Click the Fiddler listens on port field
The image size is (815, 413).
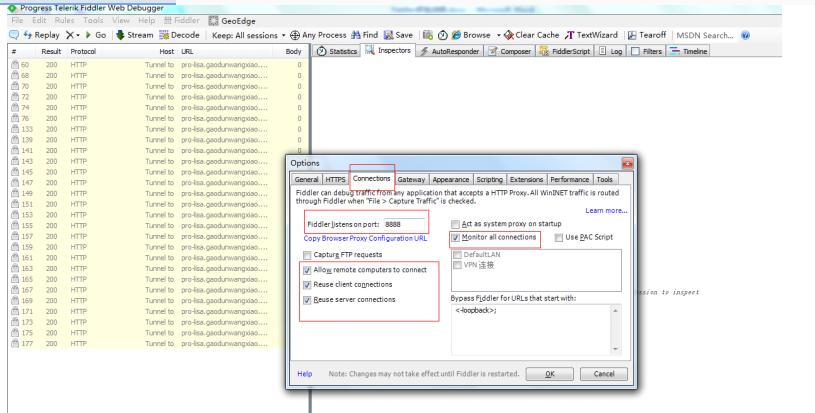click(404, 224)
